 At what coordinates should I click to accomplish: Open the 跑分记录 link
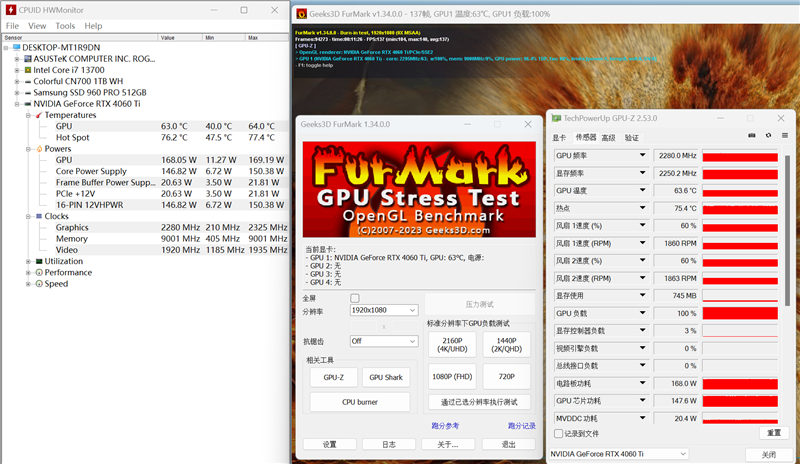(521, 426)
